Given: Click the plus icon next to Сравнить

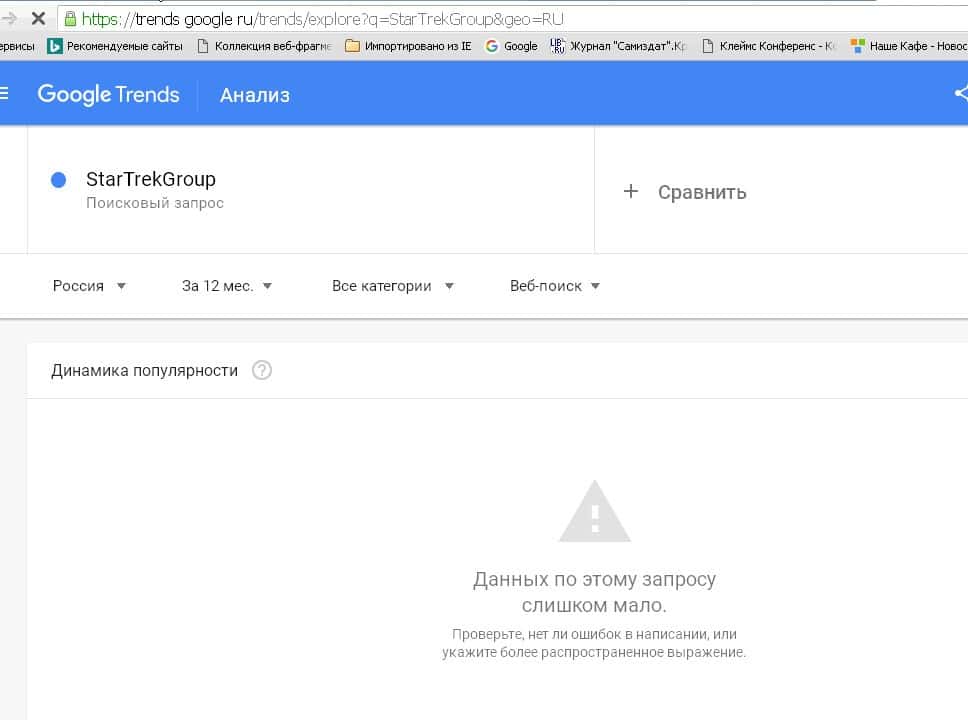Looking at the screenshot, I should tap(630, 192).
